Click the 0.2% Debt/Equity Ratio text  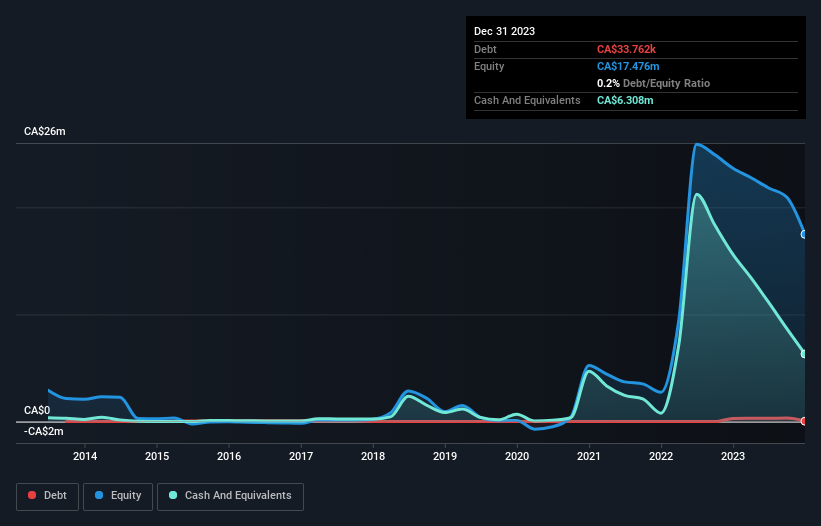[x=653, y=83]
